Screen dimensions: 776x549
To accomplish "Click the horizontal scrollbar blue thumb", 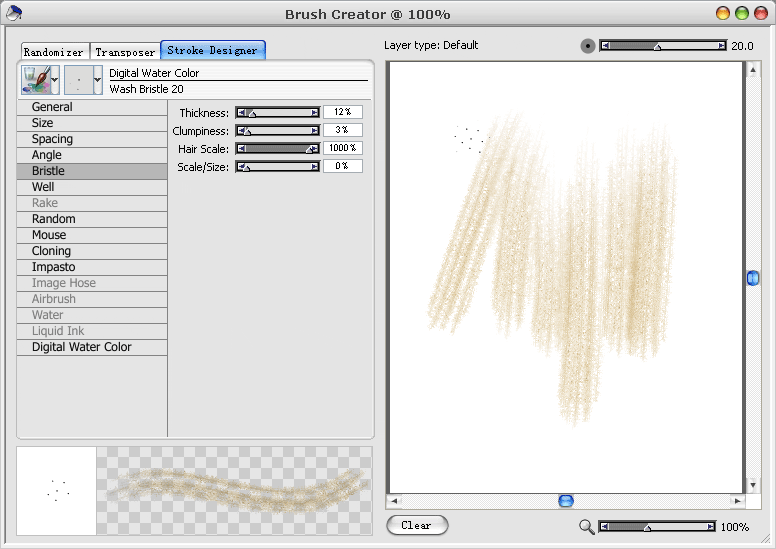I will 566,501.
